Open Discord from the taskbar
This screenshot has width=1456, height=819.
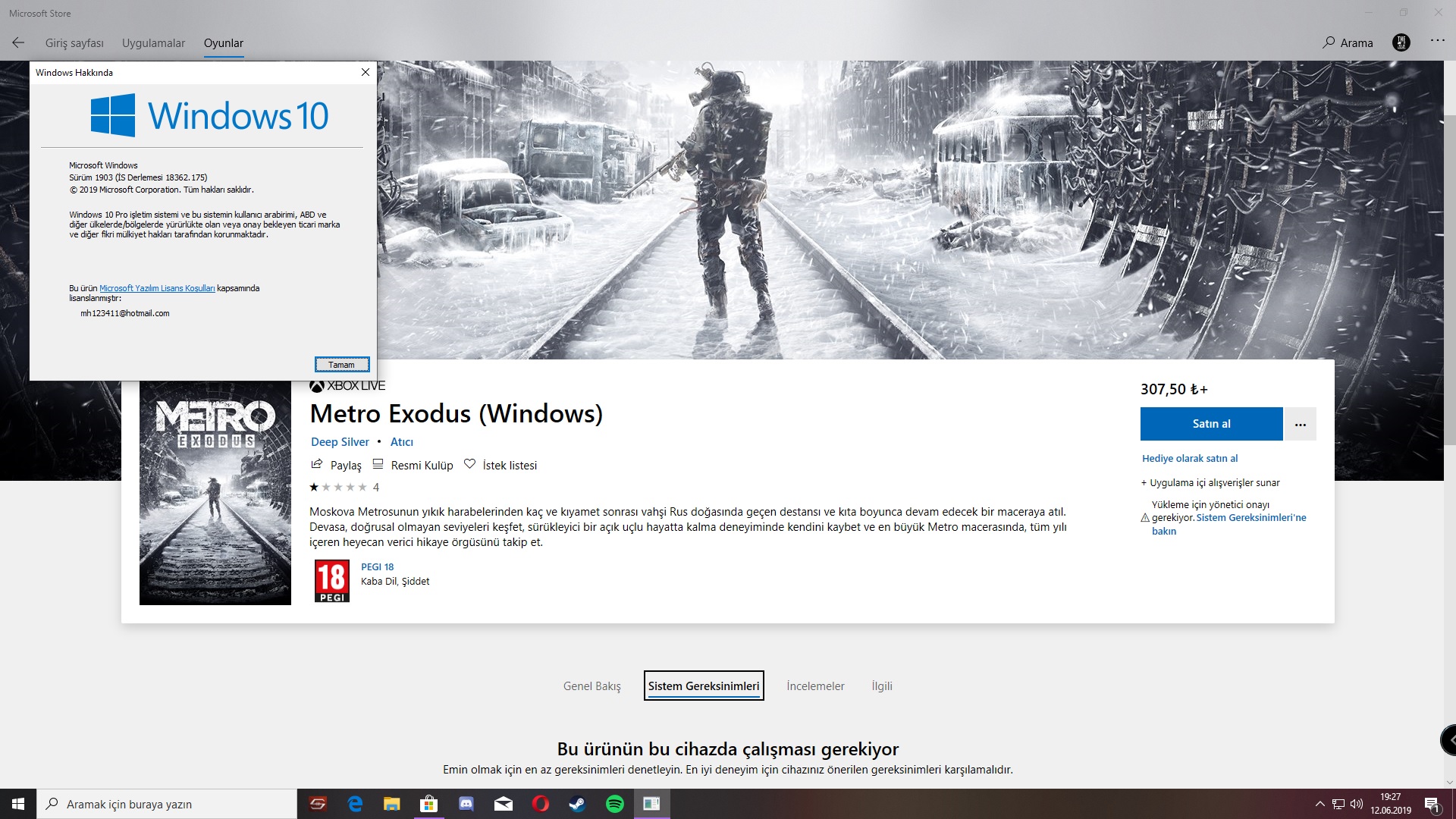pos(466,804)
